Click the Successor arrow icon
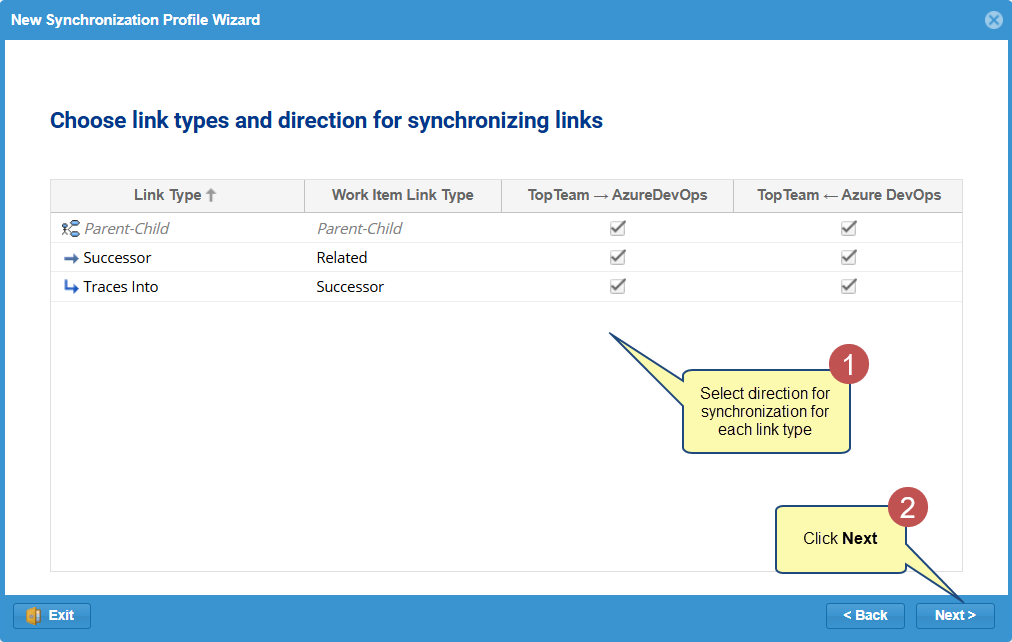Image resolution: width=1012 pixels, height=642 pixels. [70, 258]
